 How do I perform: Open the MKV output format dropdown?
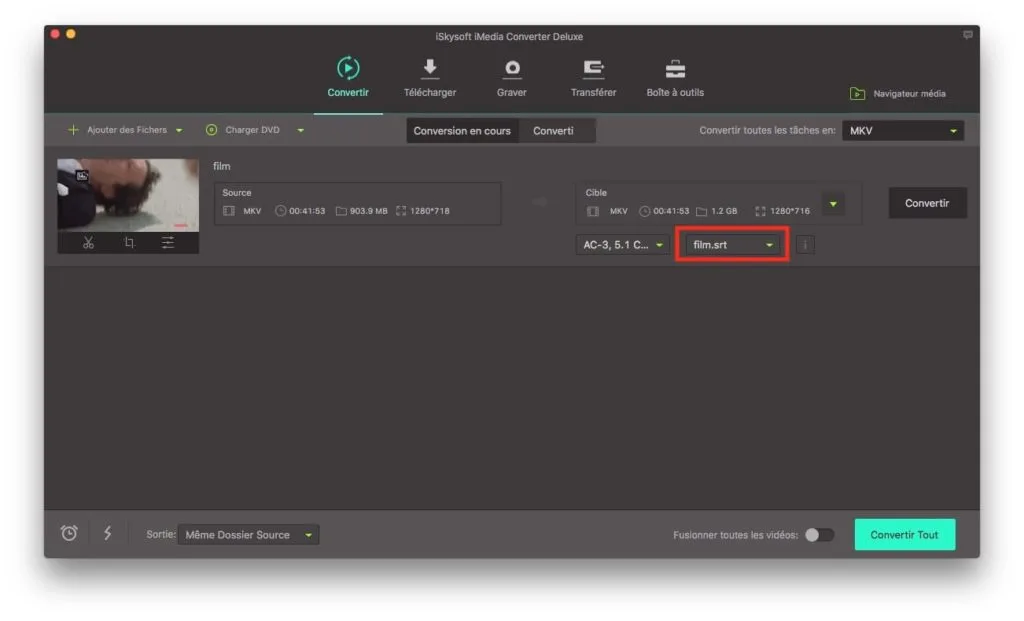pyautogui.click(x=903, y=131)
